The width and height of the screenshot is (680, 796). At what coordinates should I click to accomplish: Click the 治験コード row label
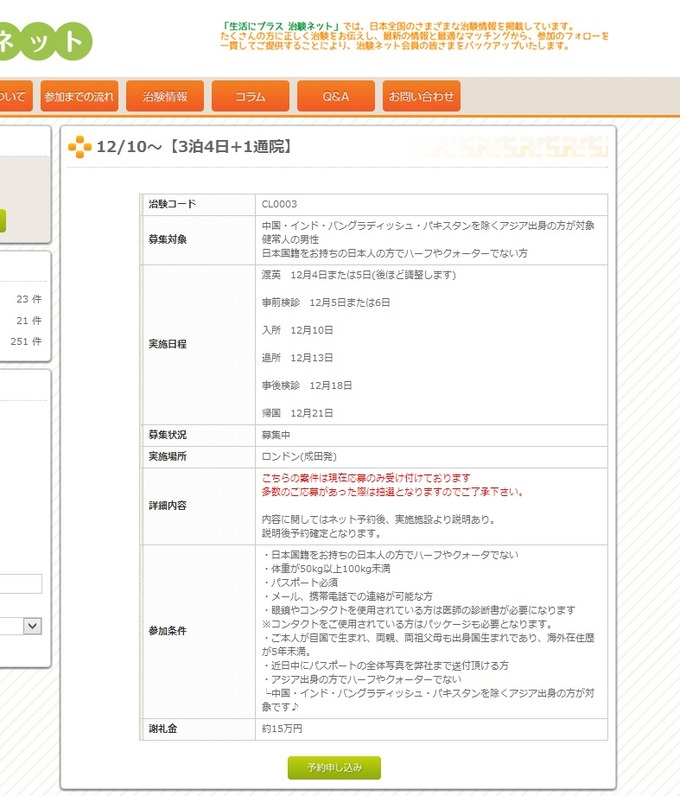[172, 204]
